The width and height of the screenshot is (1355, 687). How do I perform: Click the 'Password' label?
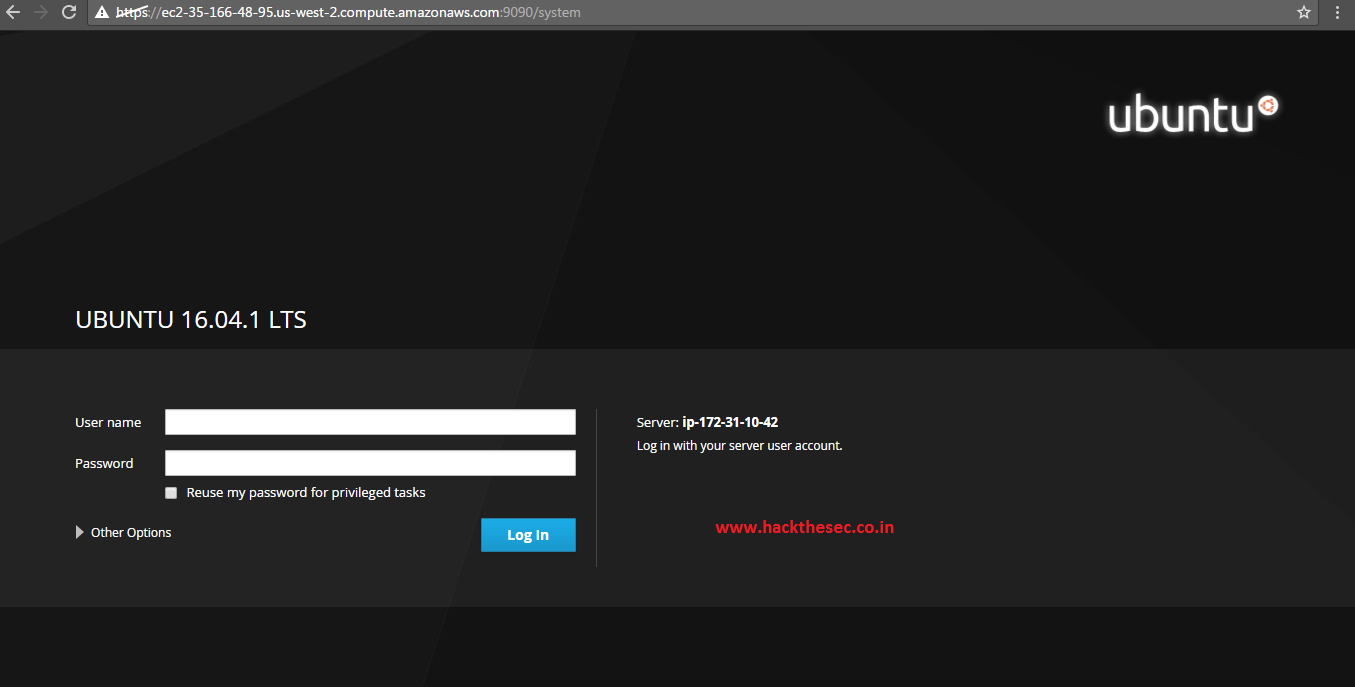(x=104, y=464)
